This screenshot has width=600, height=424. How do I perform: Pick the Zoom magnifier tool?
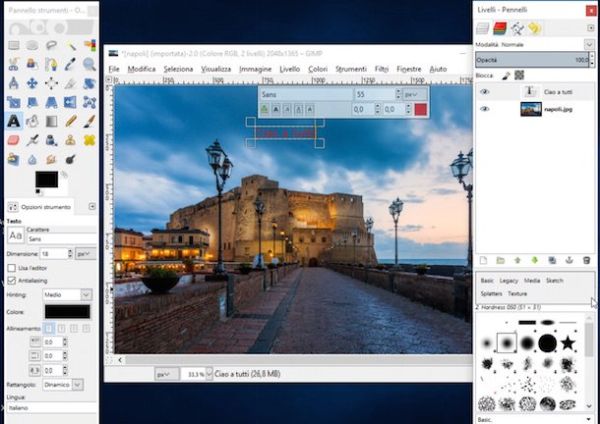coord(89,64)
